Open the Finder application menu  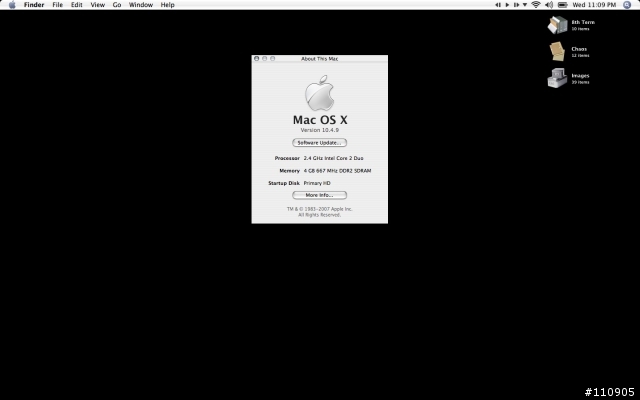(34, 5)
